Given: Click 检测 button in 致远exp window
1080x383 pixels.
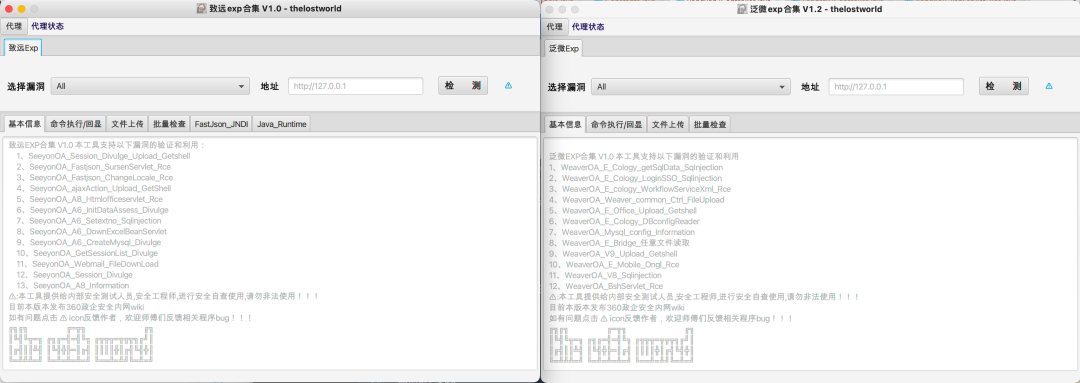Looking at the screenshot, I should click(x=463, y=86).
